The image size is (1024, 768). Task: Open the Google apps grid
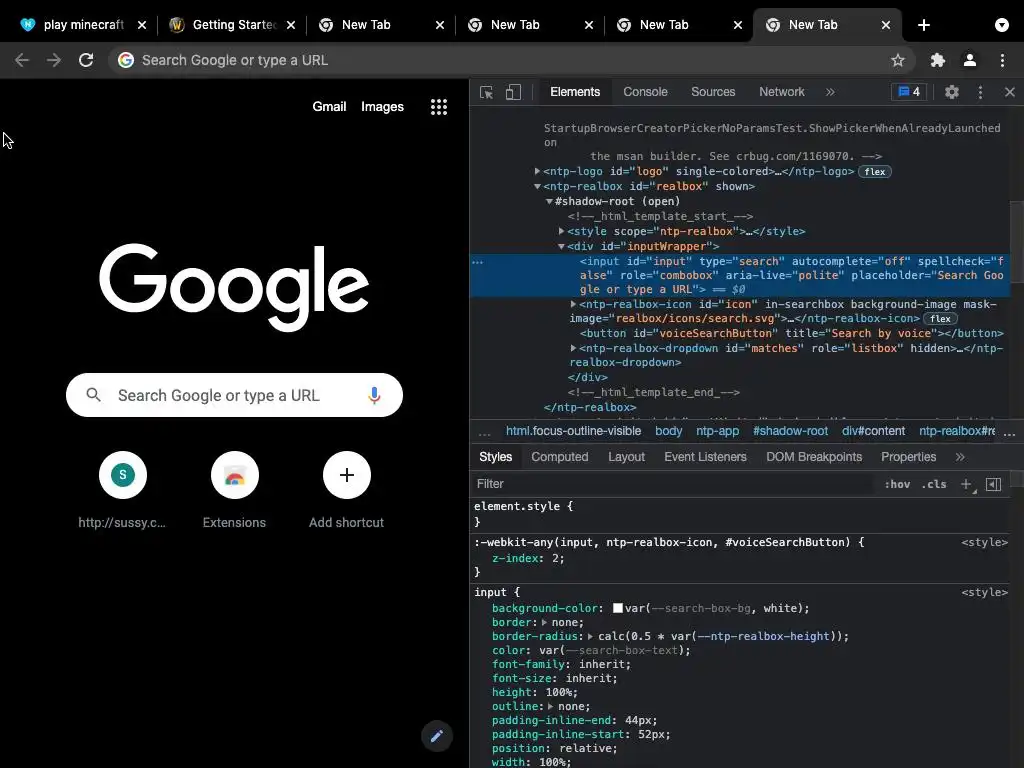pos(439,107)
